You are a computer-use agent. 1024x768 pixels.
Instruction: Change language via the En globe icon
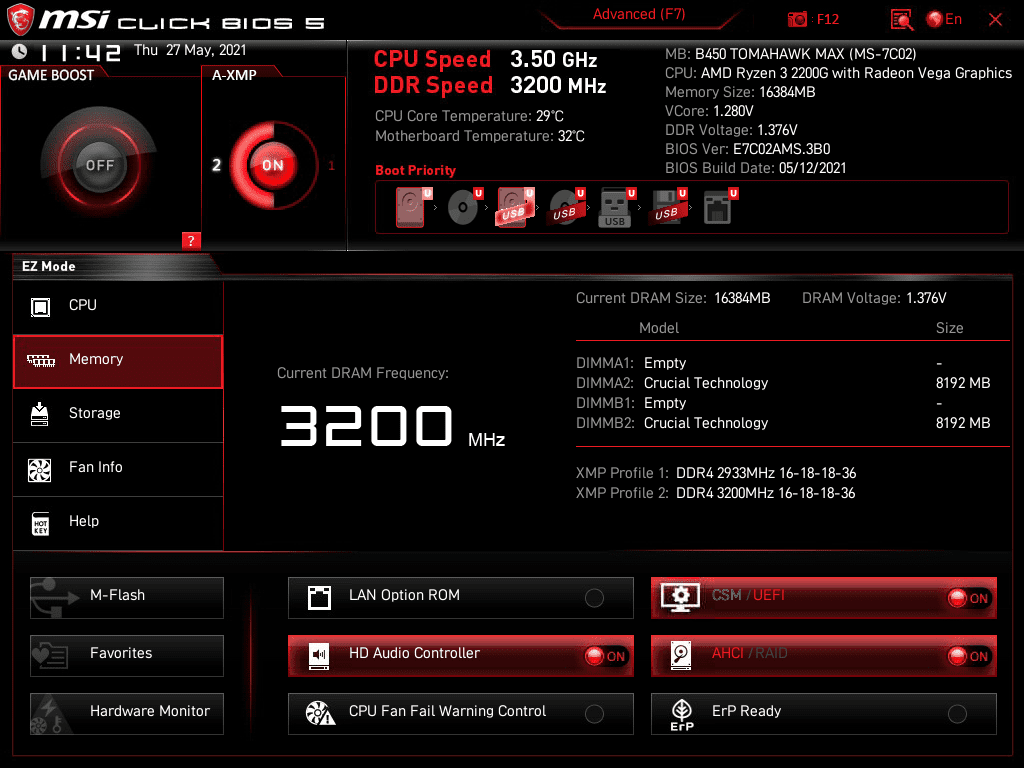[x=944, y=20]
